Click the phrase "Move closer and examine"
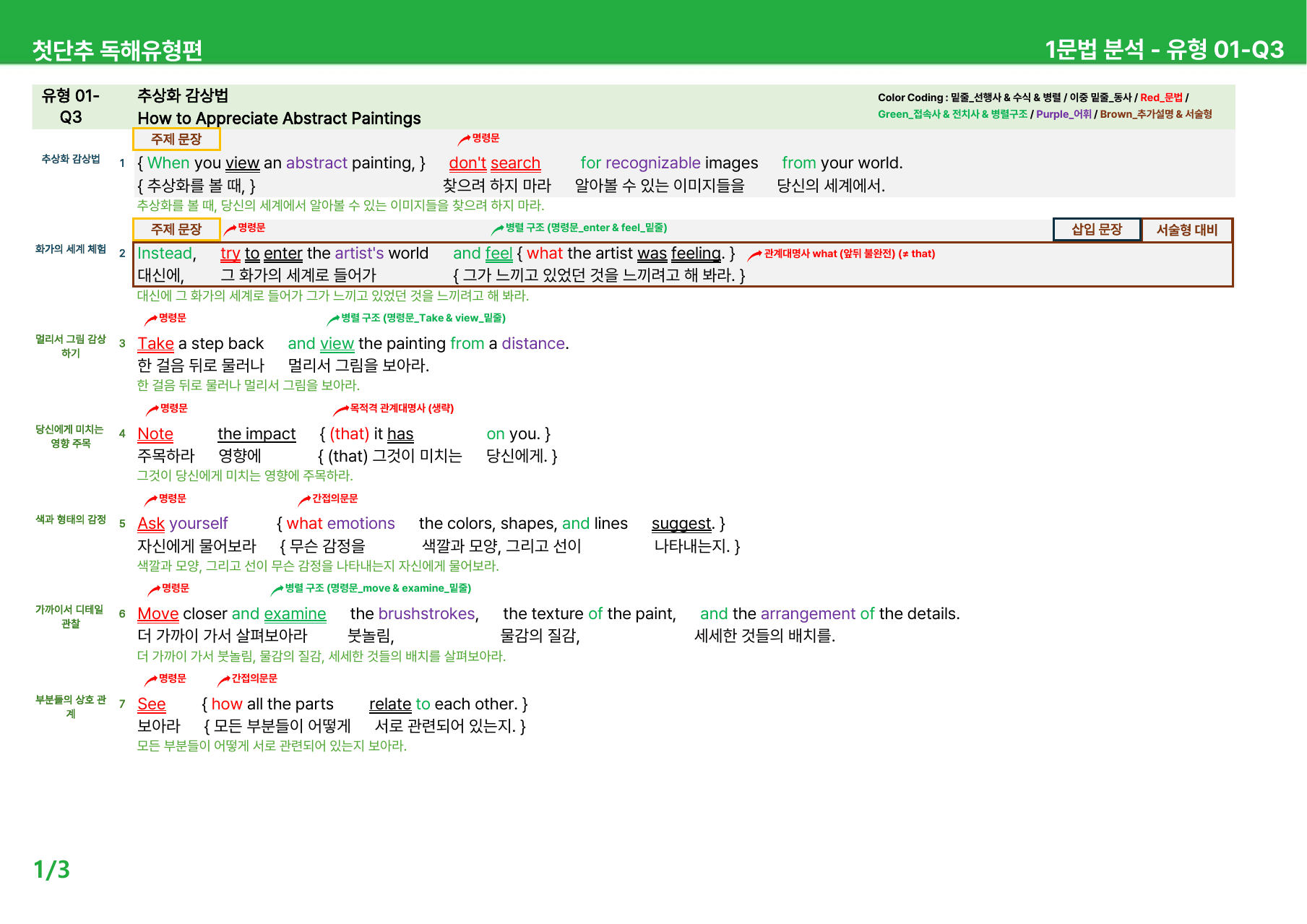1307x924 pixels. (x=232, y=614)
